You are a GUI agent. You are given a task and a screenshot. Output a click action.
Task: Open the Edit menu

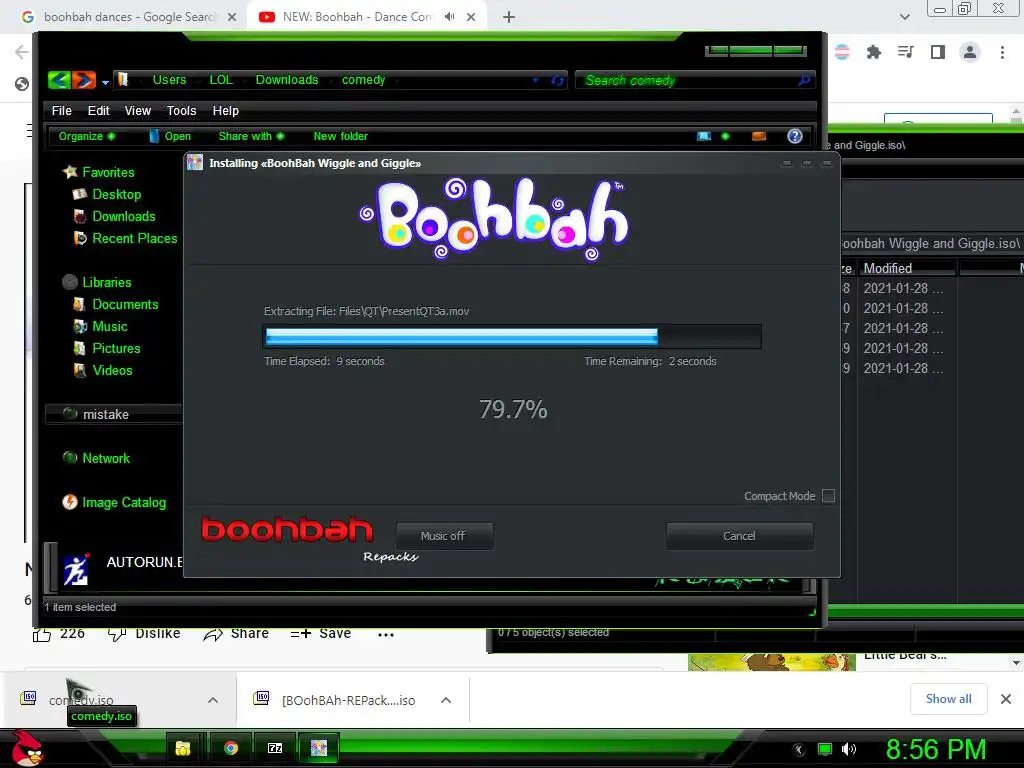click(x=99, y=111)
